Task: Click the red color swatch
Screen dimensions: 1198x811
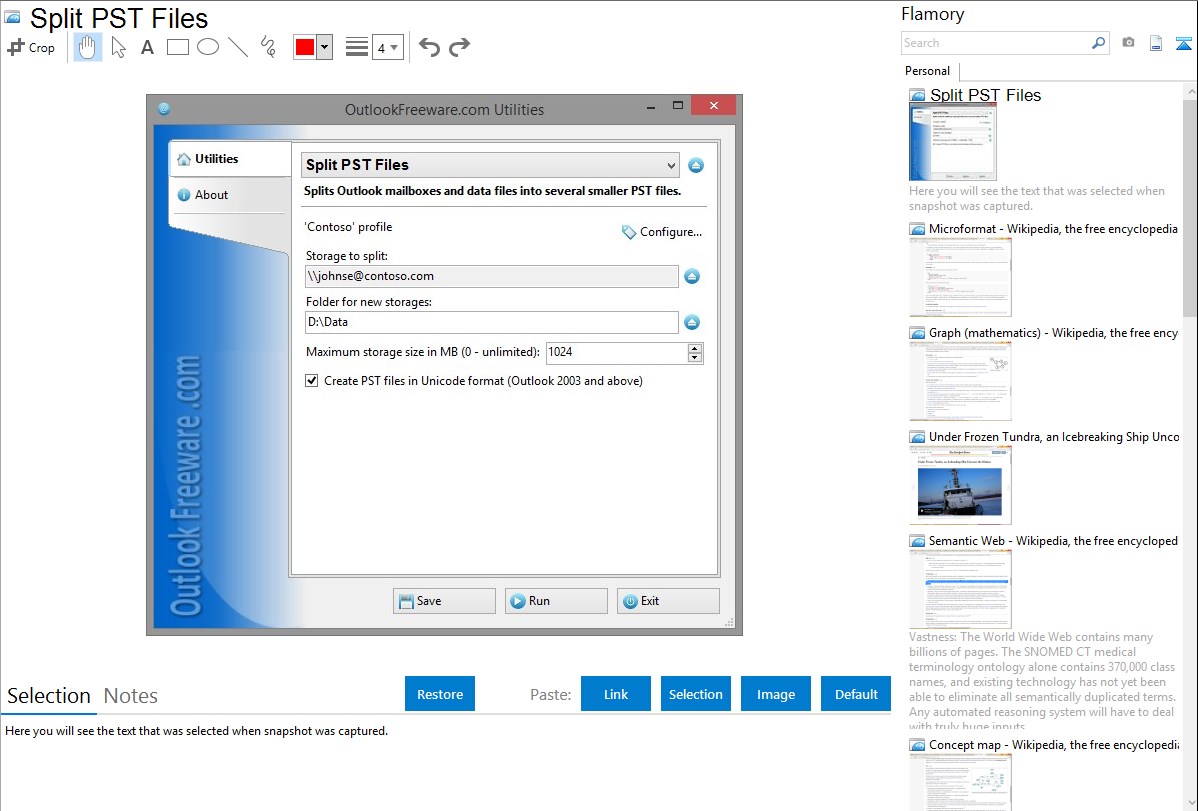Action: 305,47
